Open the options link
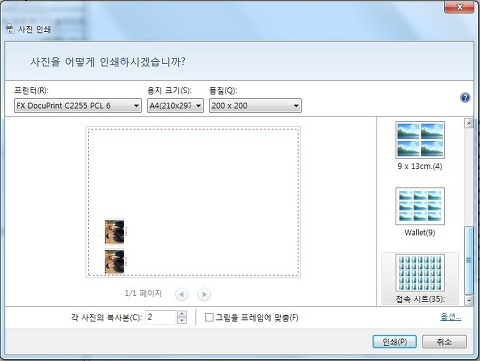480x361 pixels. [x=451, y=317]
